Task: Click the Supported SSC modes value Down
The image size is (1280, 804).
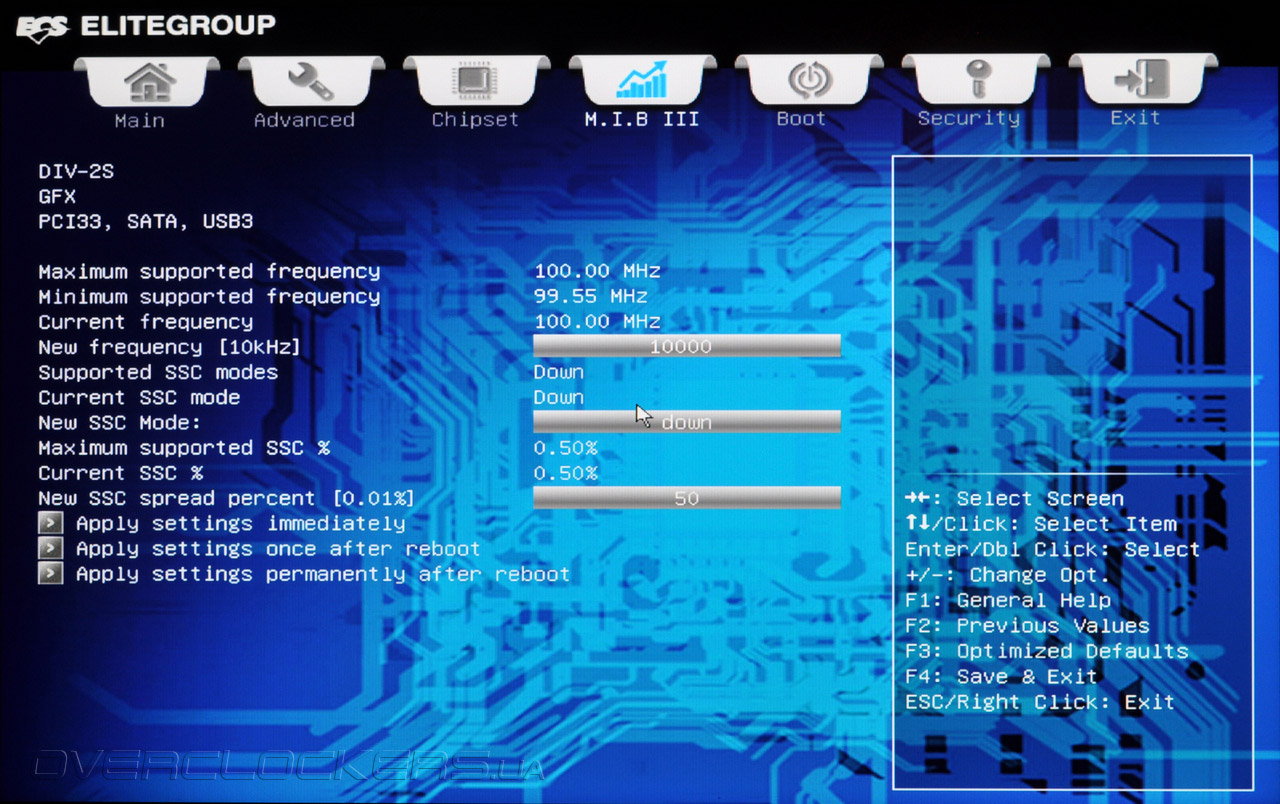Action: (559, 372)
